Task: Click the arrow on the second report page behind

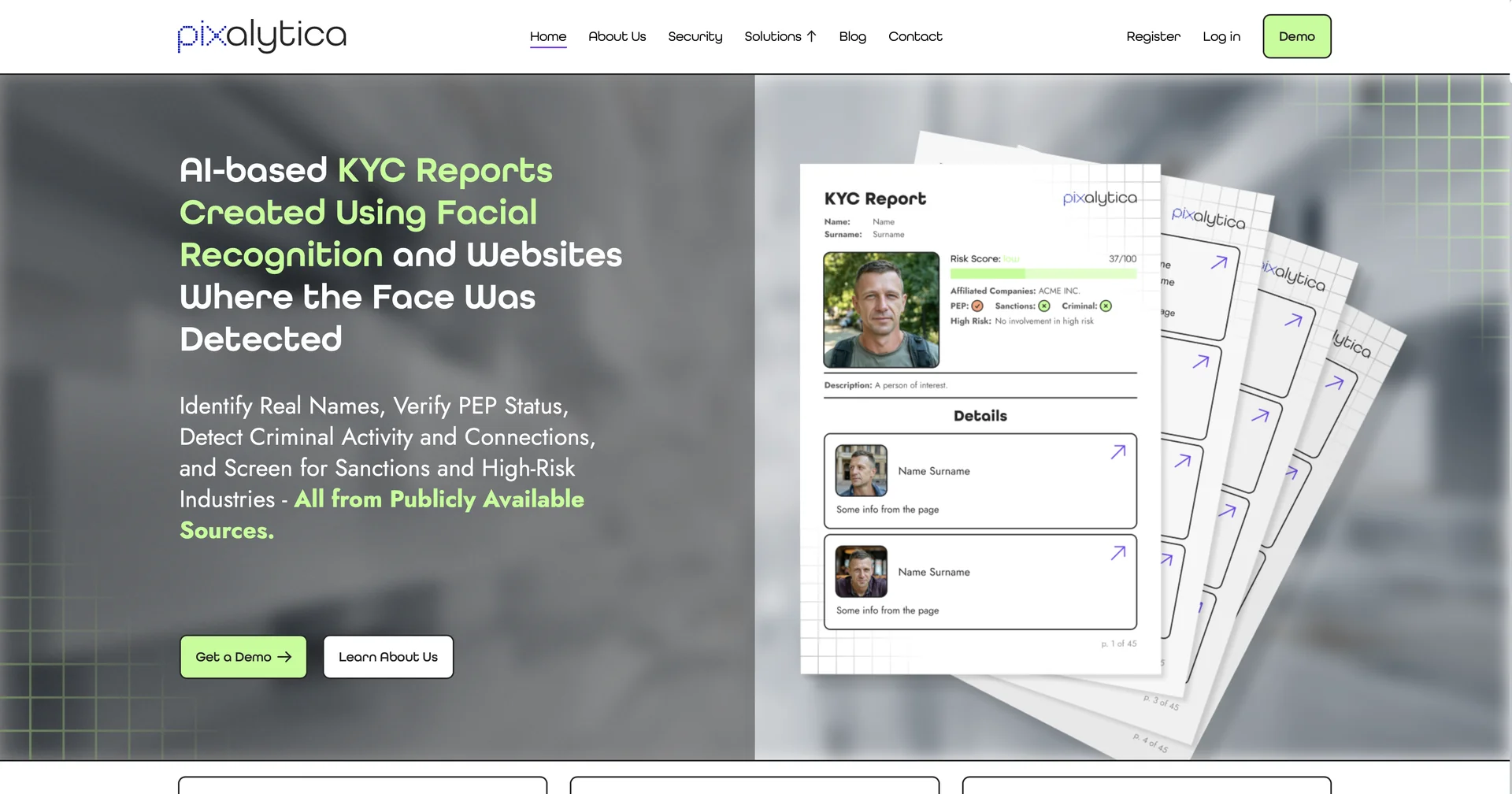Action: click(x=1219, y=262)
